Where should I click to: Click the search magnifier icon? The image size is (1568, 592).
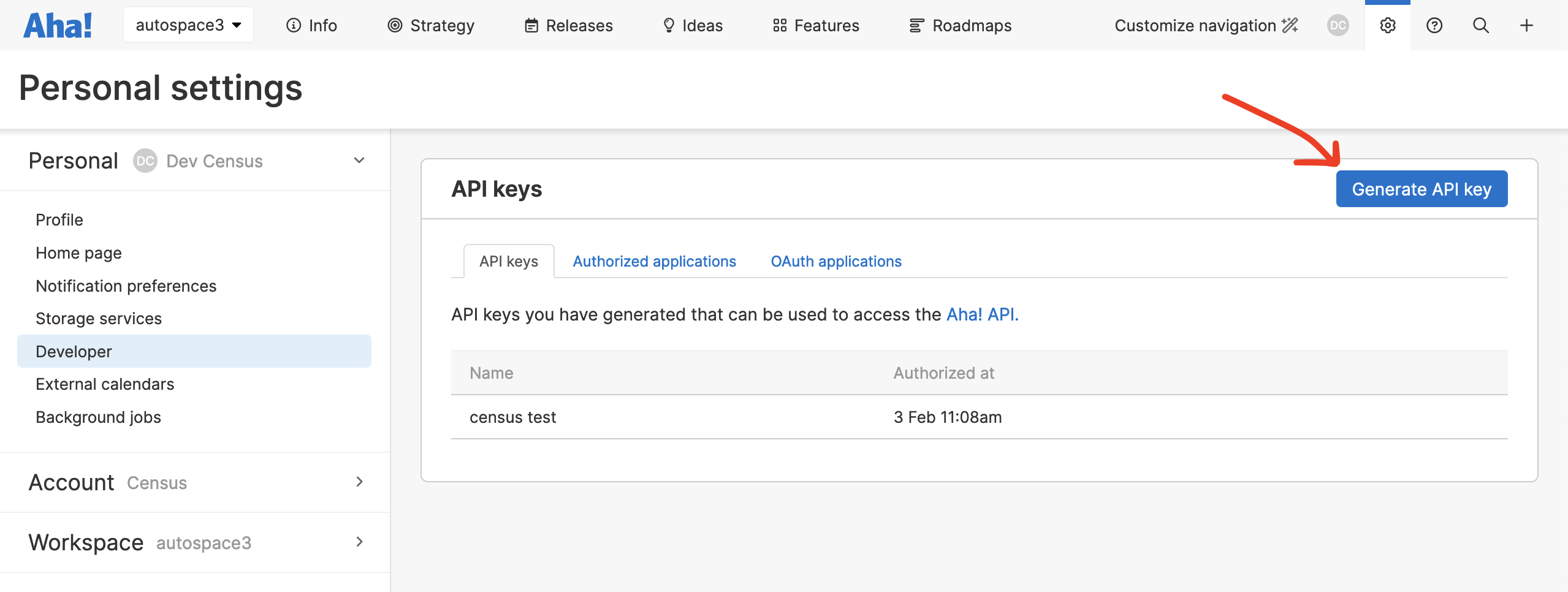point(1480,26)
